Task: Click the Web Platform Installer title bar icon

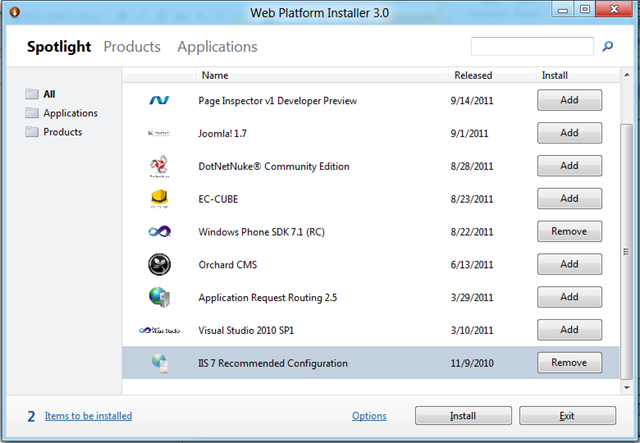Action: pyautogui.click(x=15, y=12)
